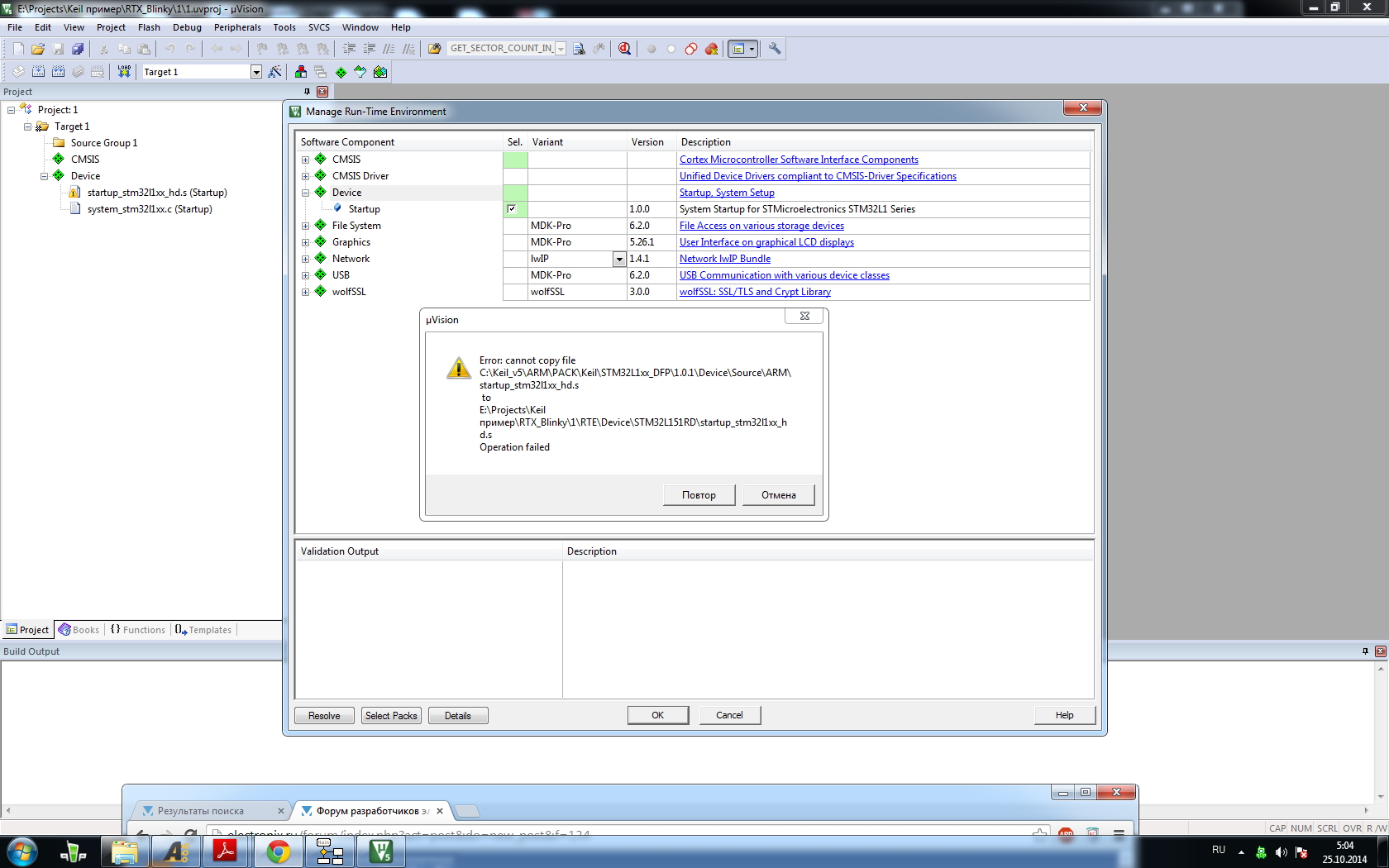Screen dimensions: 1389x868
Task: Open the Configuration wrench icon
Action: pyautogui.click(x=775, y=49)
